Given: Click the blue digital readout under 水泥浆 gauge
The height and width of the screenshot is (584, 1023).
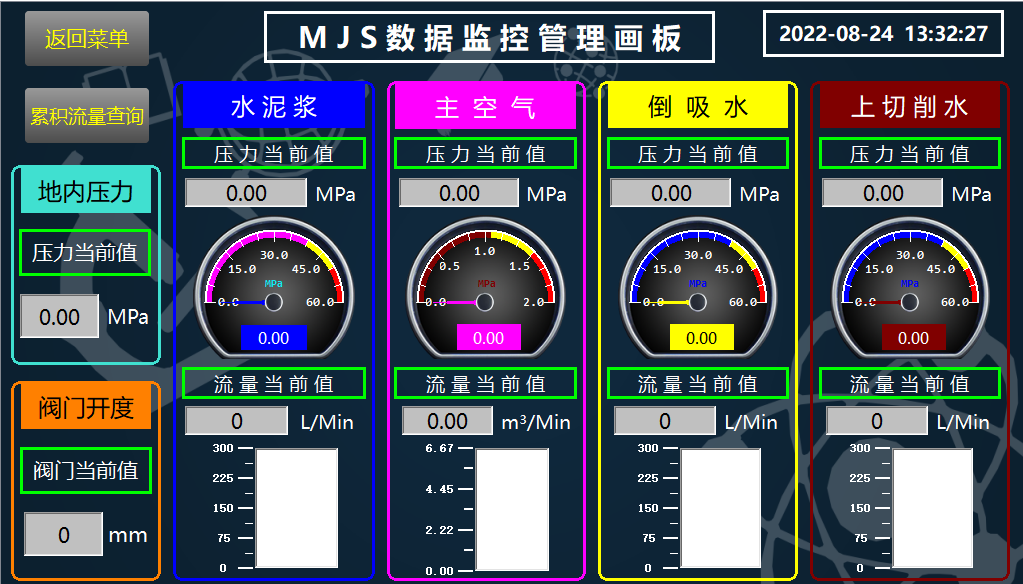Looking at the screenshot, I should pos(274,338).
